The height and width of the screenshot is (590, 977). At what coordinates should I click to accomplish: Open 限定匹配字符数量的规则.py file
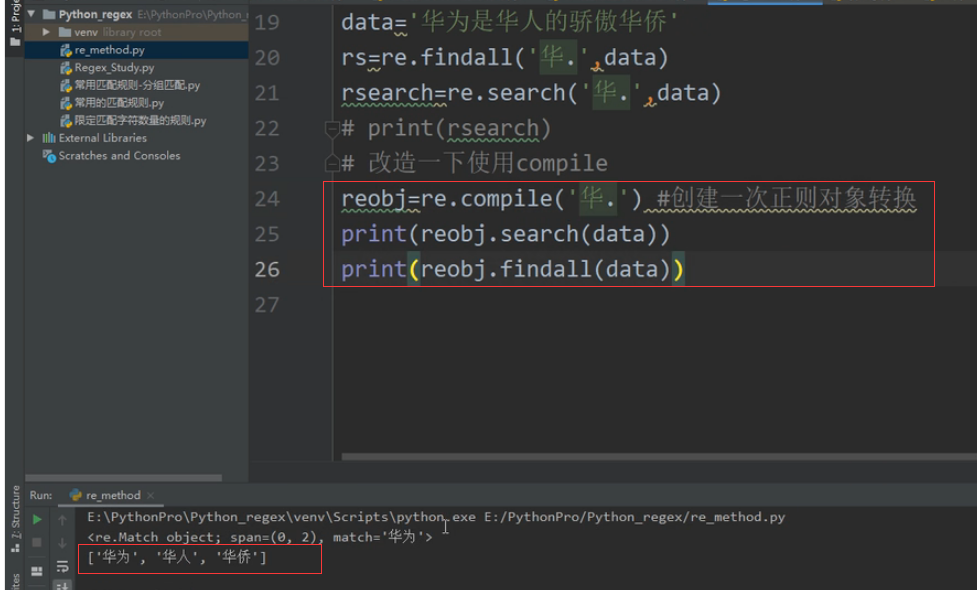click(x=140, y=120)
